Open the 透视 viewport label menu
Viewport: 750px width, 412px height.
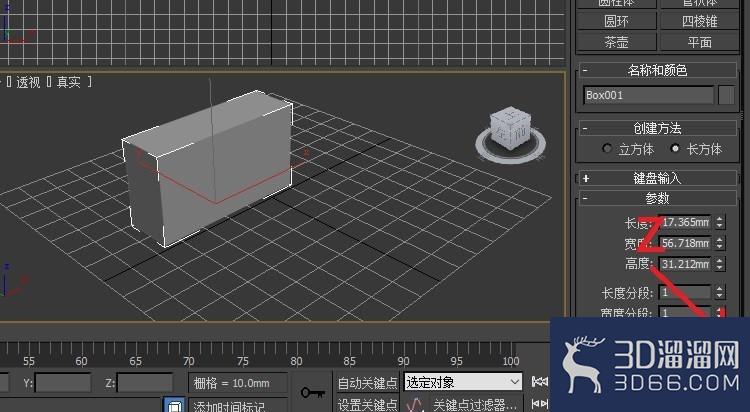[28, 82]
